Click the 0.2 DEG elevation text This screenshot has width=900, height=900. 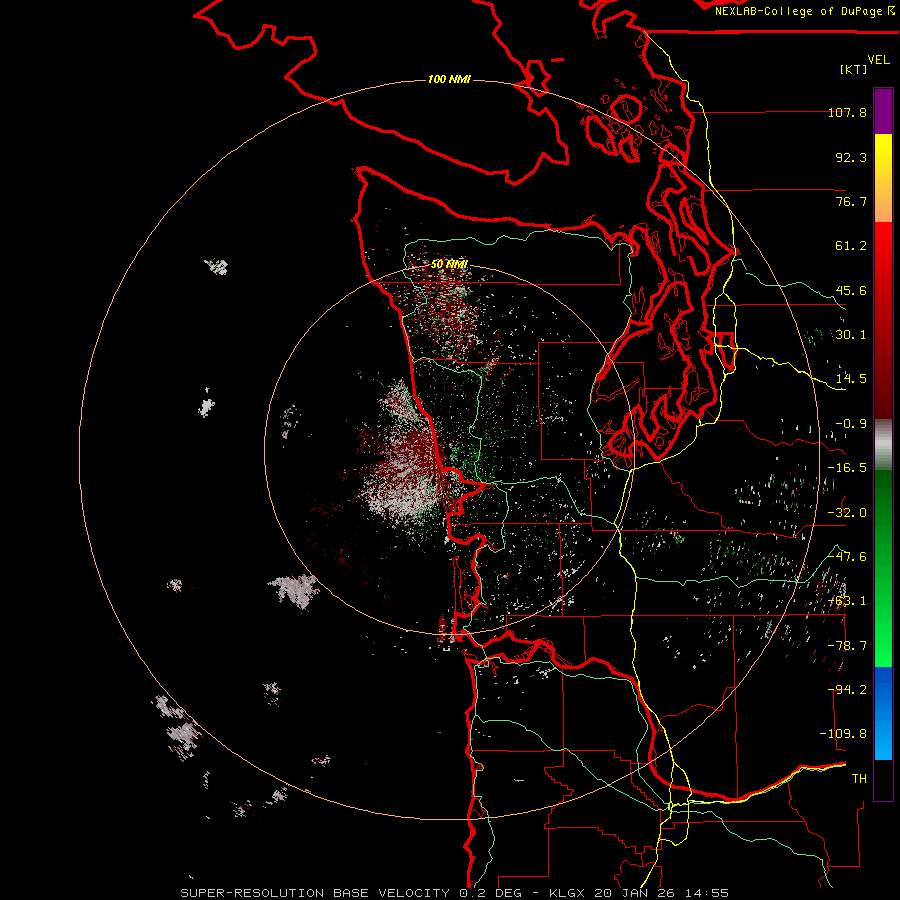coord(490,893)
